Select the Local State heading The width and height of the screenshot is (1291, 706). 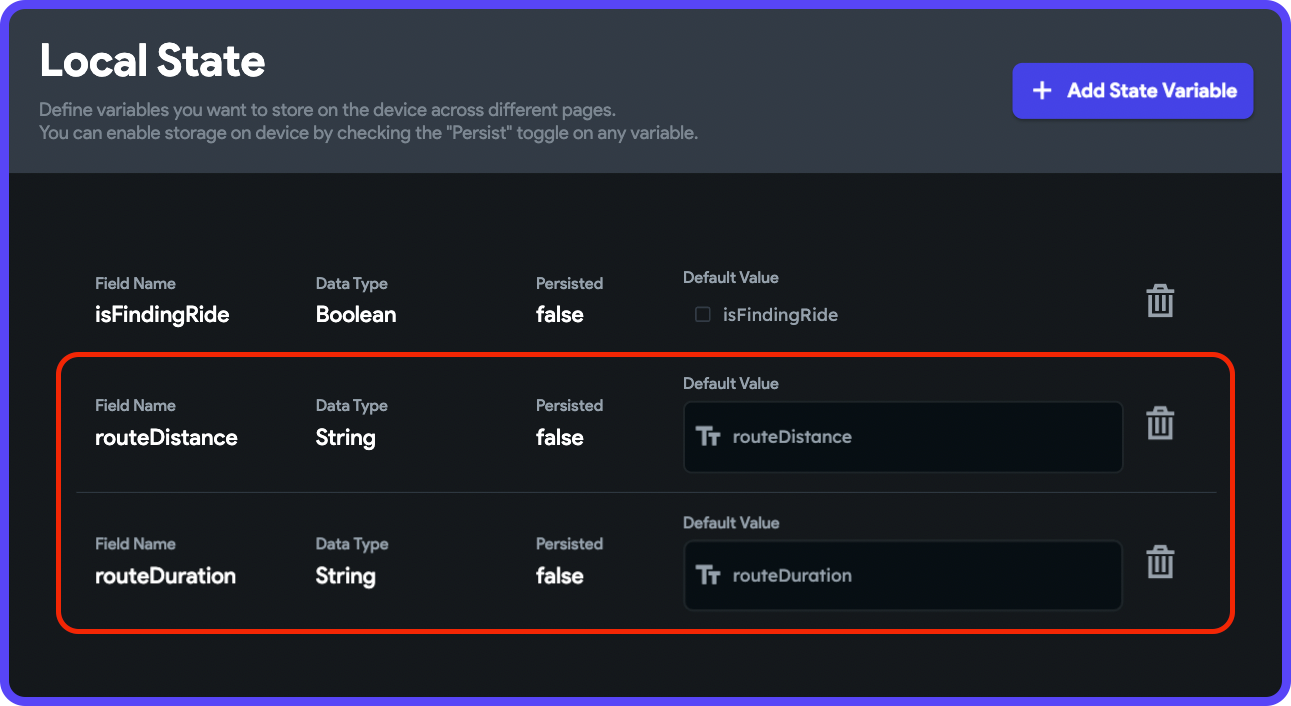click(152, 61)
